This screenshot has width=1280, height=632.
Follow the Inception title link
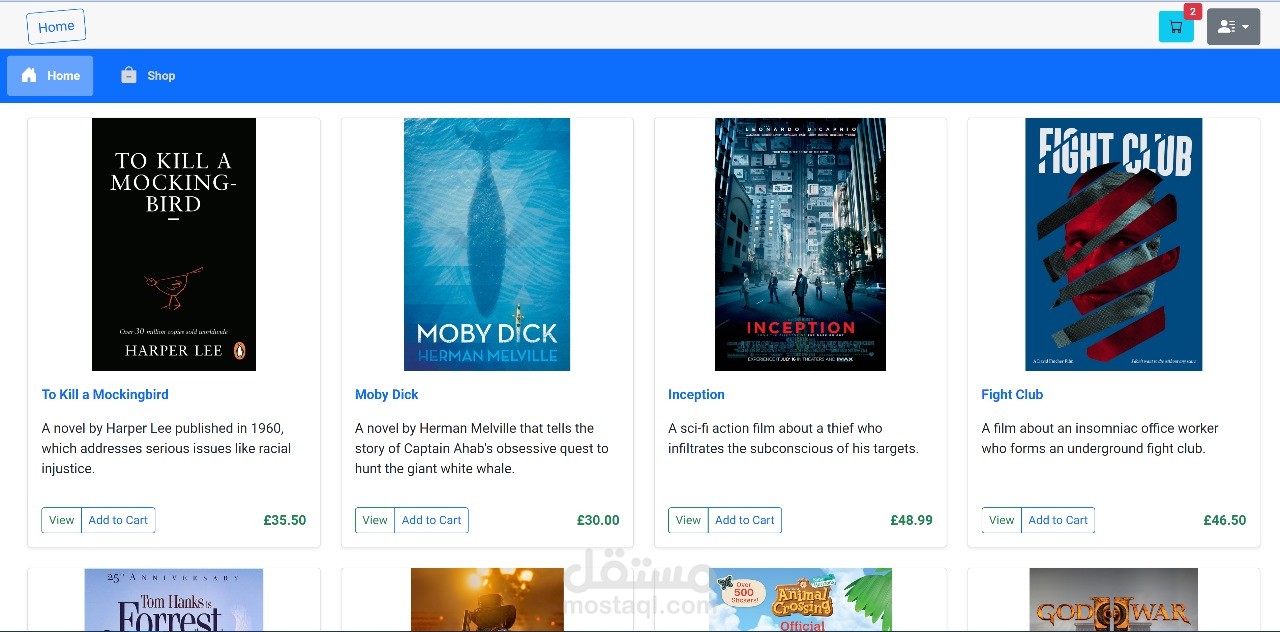click(696, 394)
